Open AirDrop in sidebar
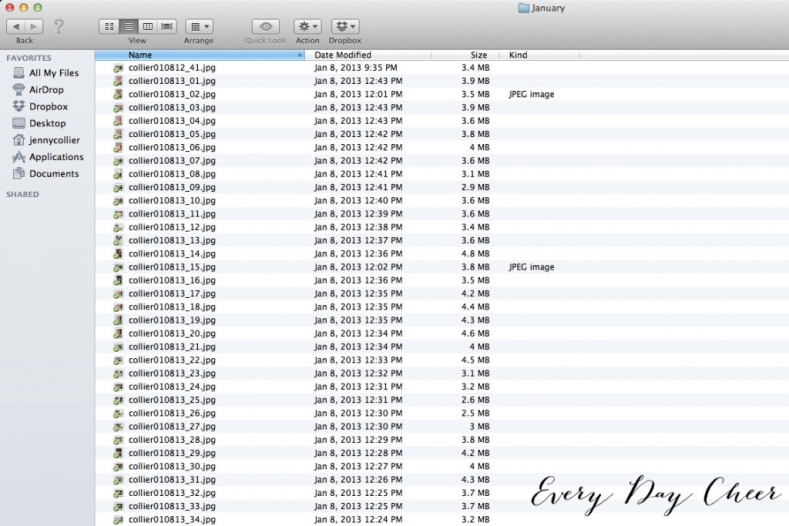This screenshot has width=789, height=526. (46, 90)
